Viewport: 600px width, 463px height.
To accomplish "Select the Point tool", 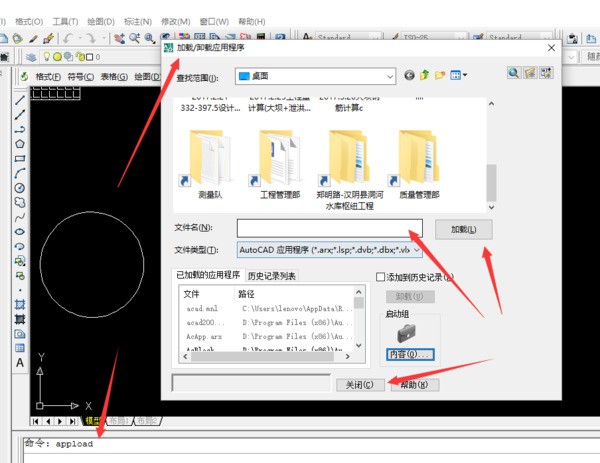I will pos(20,290).
